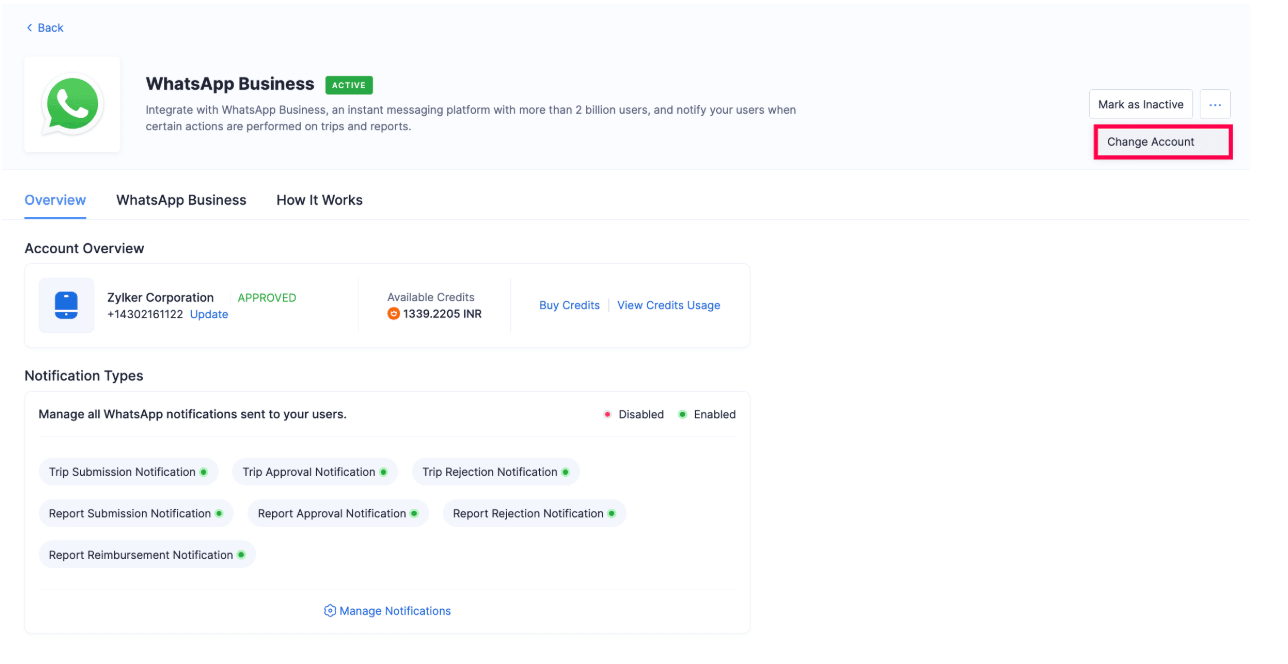
Task: Toggle the Report Approval Notification status dot
Action: pyautogui.click(x=414, y=513)
